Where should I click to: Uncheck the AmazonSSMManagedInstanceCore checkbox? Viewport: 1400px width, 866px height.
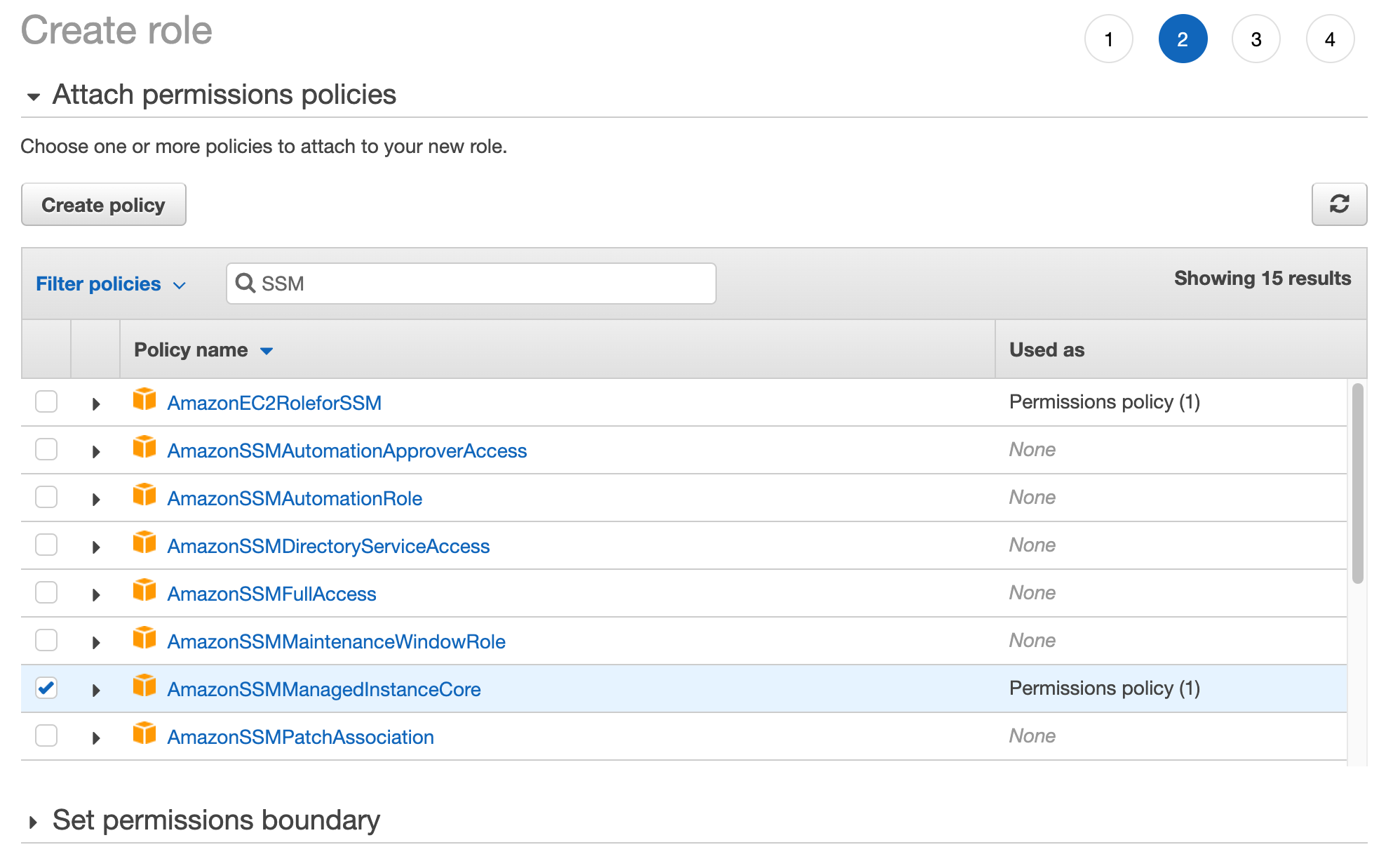[x=46, y=688]
